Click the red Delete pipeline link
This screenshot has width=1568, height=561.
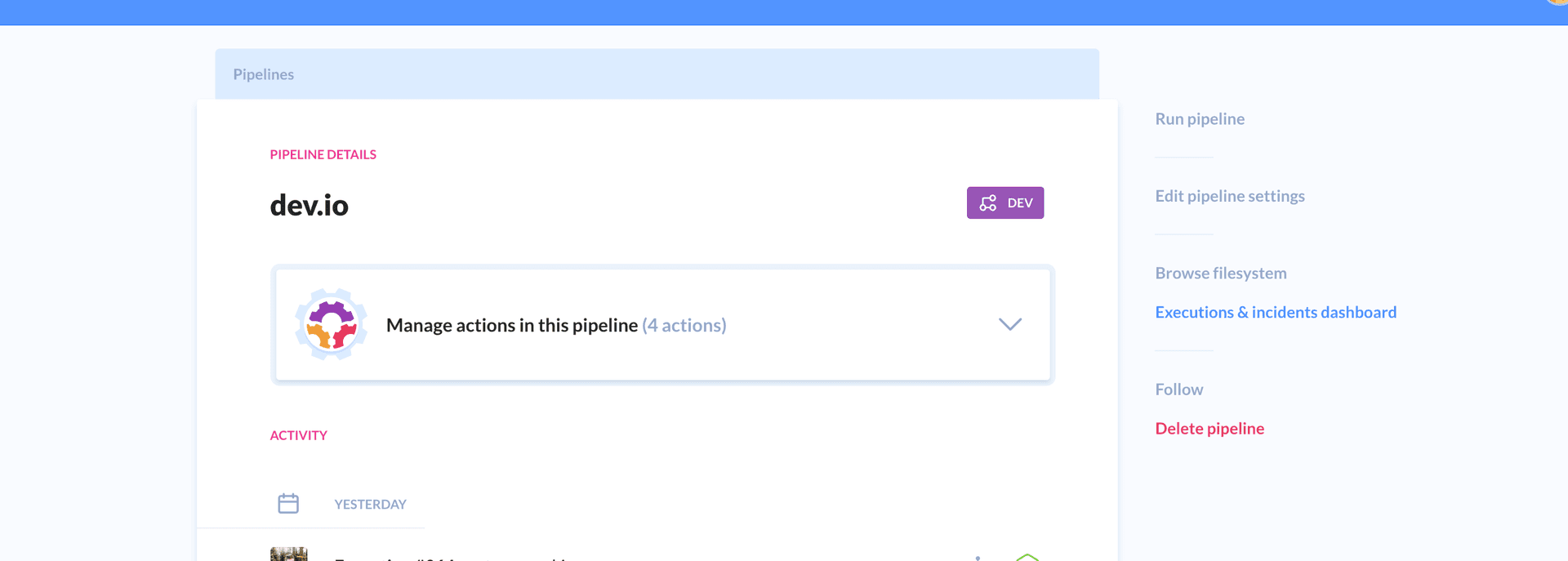(1209, 429)
